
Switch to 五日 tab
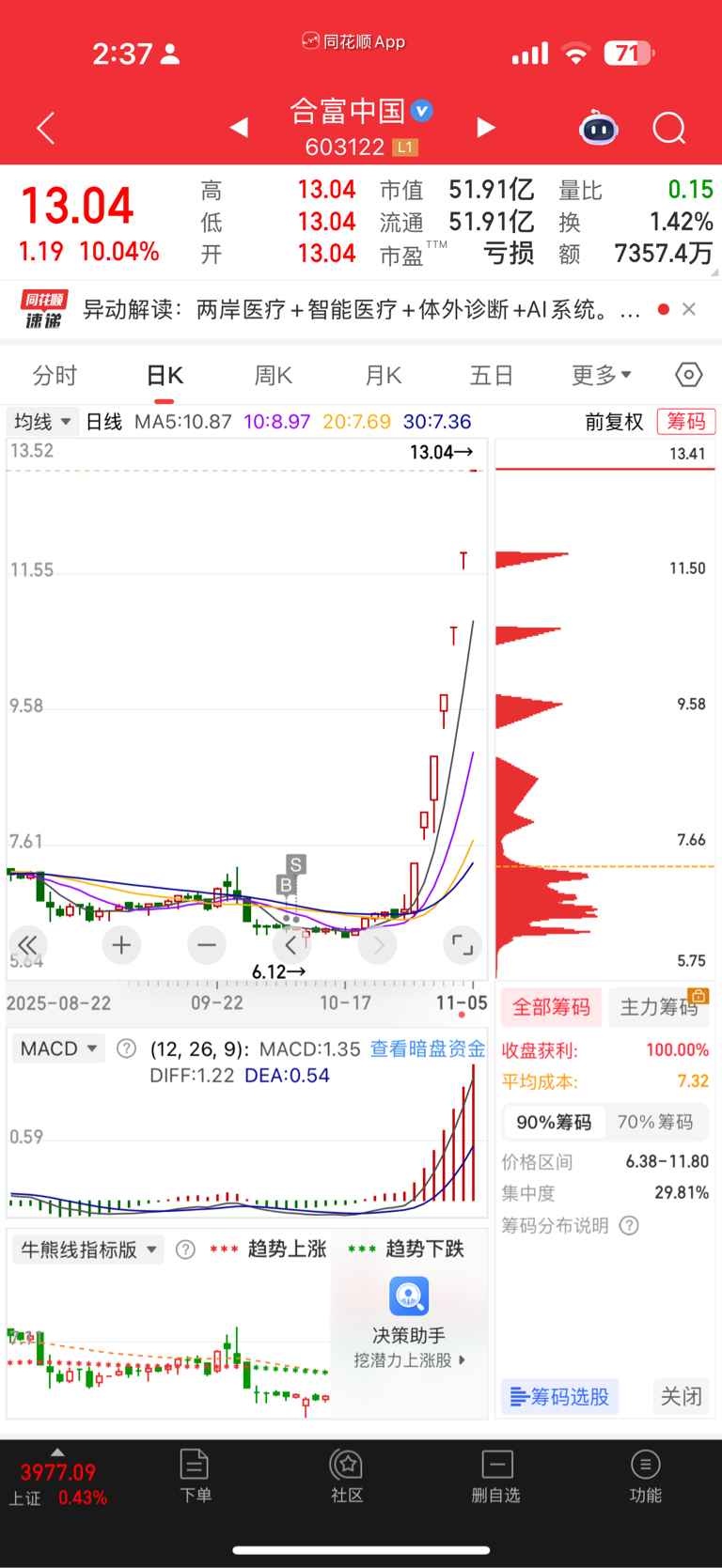click(492, 376)
